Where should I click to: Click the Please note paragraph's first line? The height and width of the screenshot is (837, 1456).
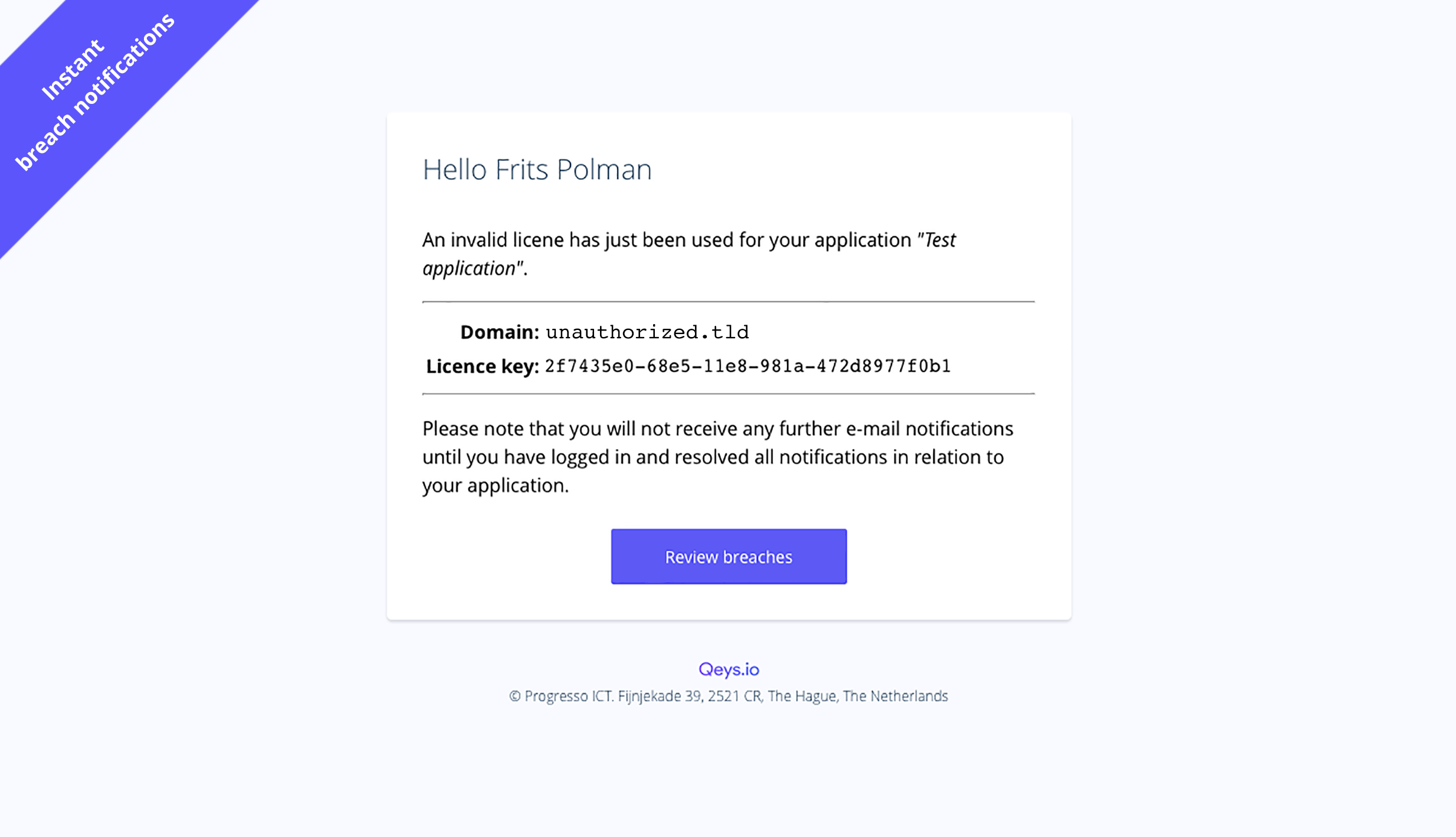pyautogui.click(x=717, y=429)
